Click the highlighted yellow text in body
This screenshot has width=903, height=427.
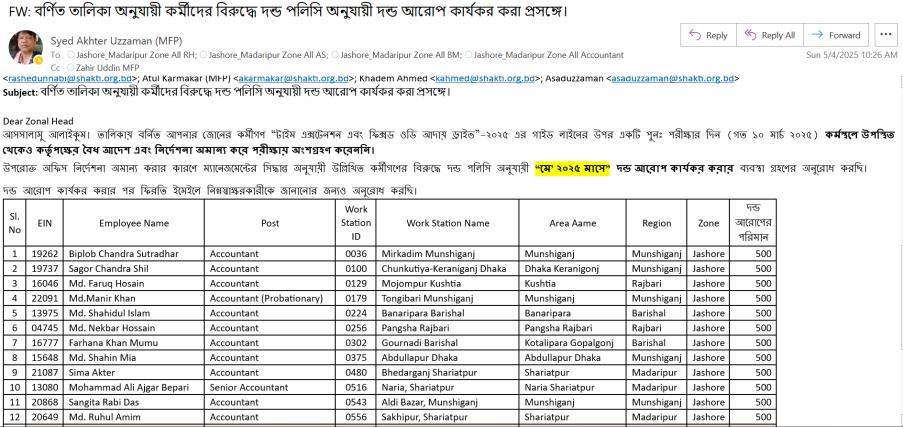point(572,169)
